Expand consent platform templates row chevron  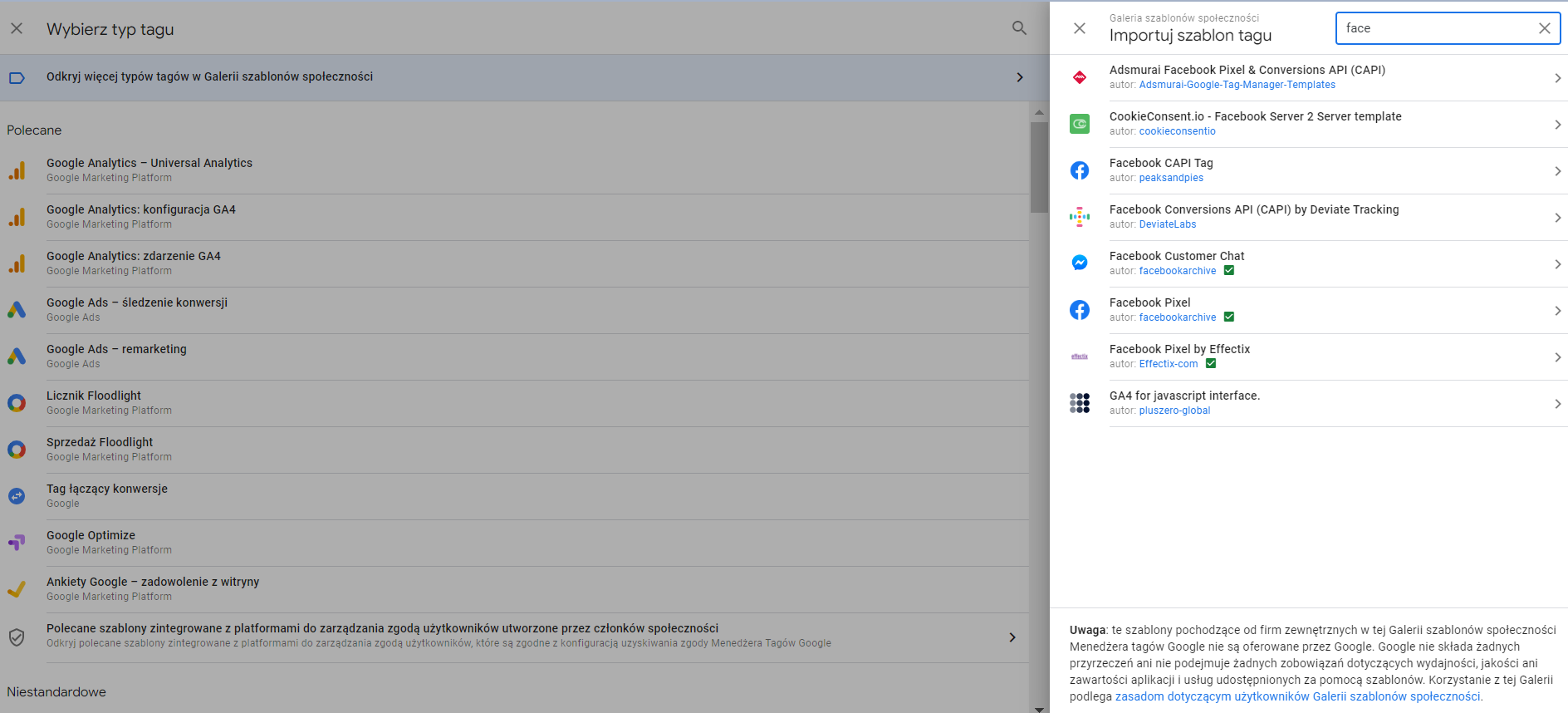(x=1012, y=637)
